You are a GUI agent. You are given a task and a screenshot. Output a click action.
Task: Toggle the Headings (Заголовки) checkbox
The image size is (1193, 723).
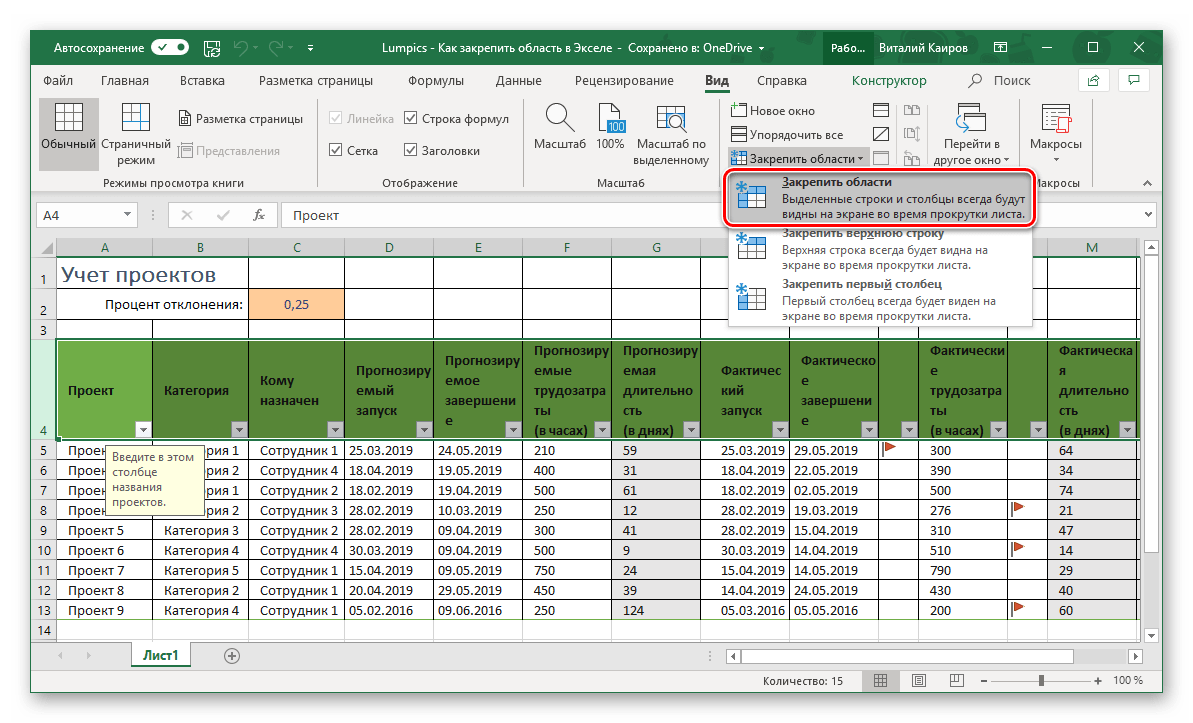point(411,151)
